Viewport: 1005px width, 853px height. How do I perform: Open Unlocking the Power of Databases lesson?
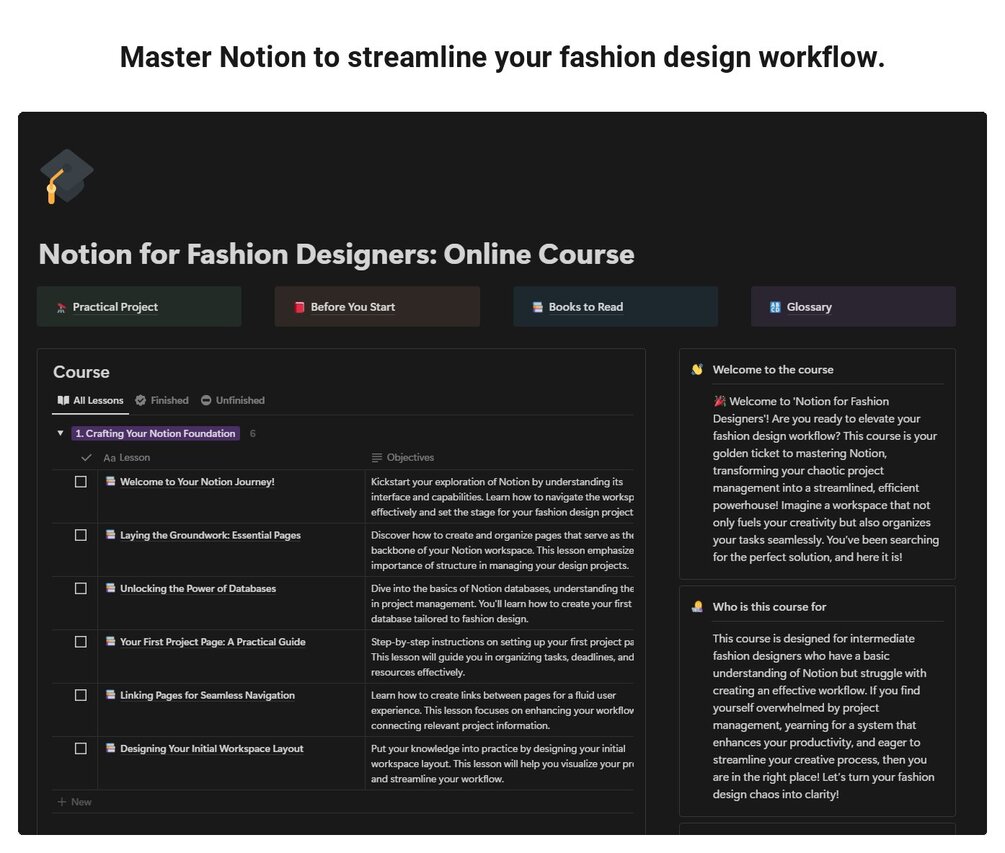pyautogui.click(x=198, y=588)
